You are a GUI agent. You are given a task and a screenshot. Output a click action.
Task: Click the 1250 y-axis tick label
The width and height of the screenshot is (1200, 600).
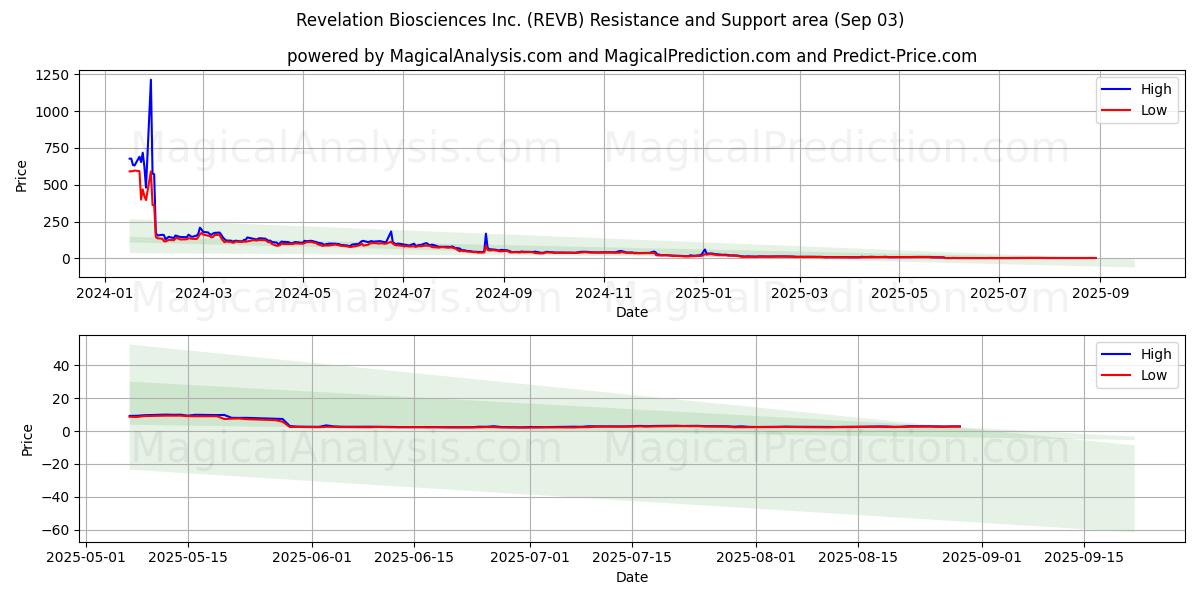(51, 75)
